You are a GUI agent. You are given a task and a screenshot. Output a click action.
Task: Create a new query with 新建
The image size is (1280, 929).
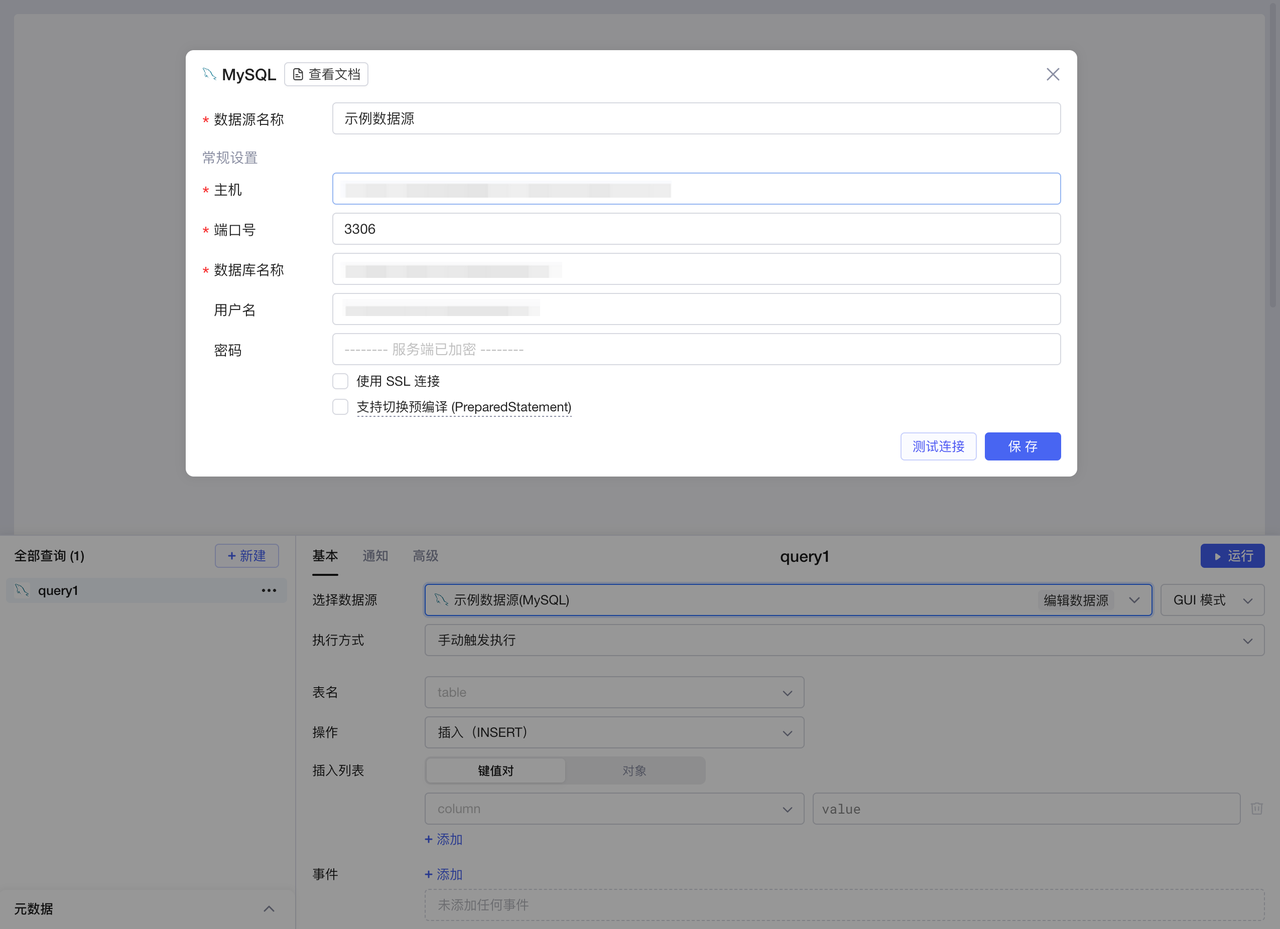coord(247,556)
